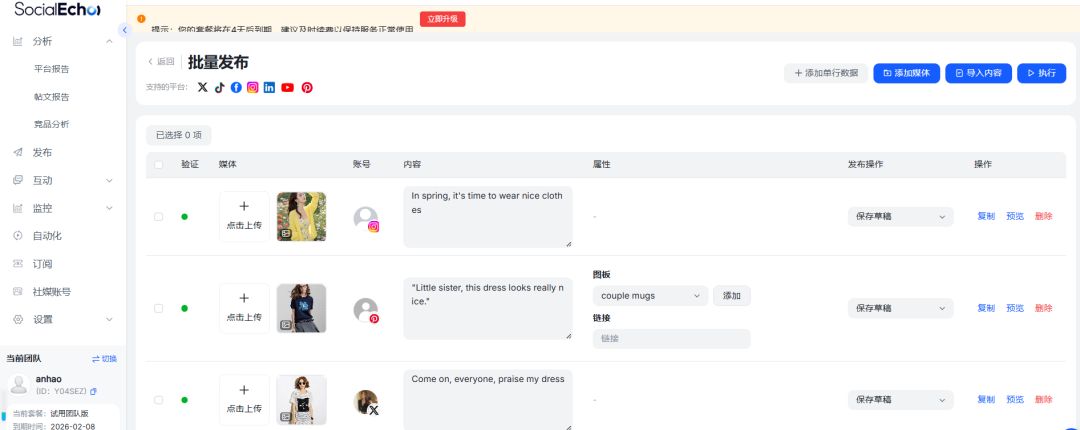Click 预览 for the praise my dress post

pos(1015,400)
